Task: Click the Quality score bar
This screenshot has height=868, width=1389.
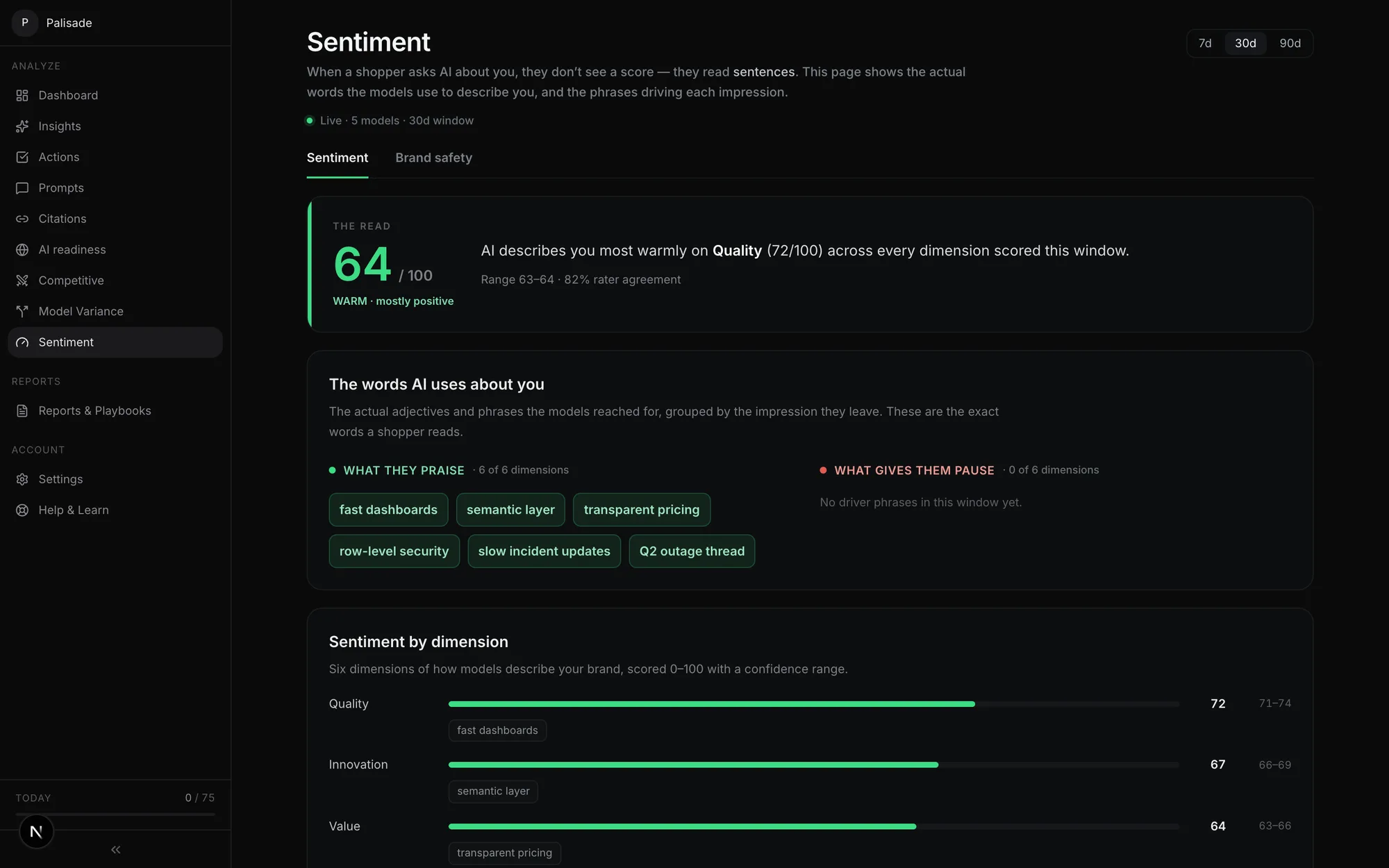Action: click(814, 704)
